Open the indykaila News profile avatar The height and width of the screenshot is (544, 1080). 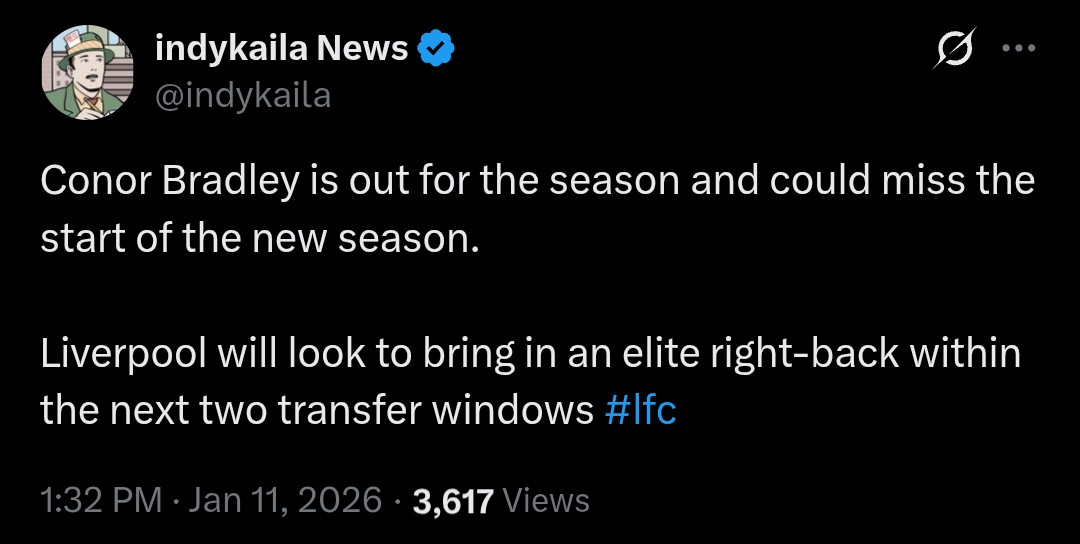pyautogui.click(x=87, y=71)
